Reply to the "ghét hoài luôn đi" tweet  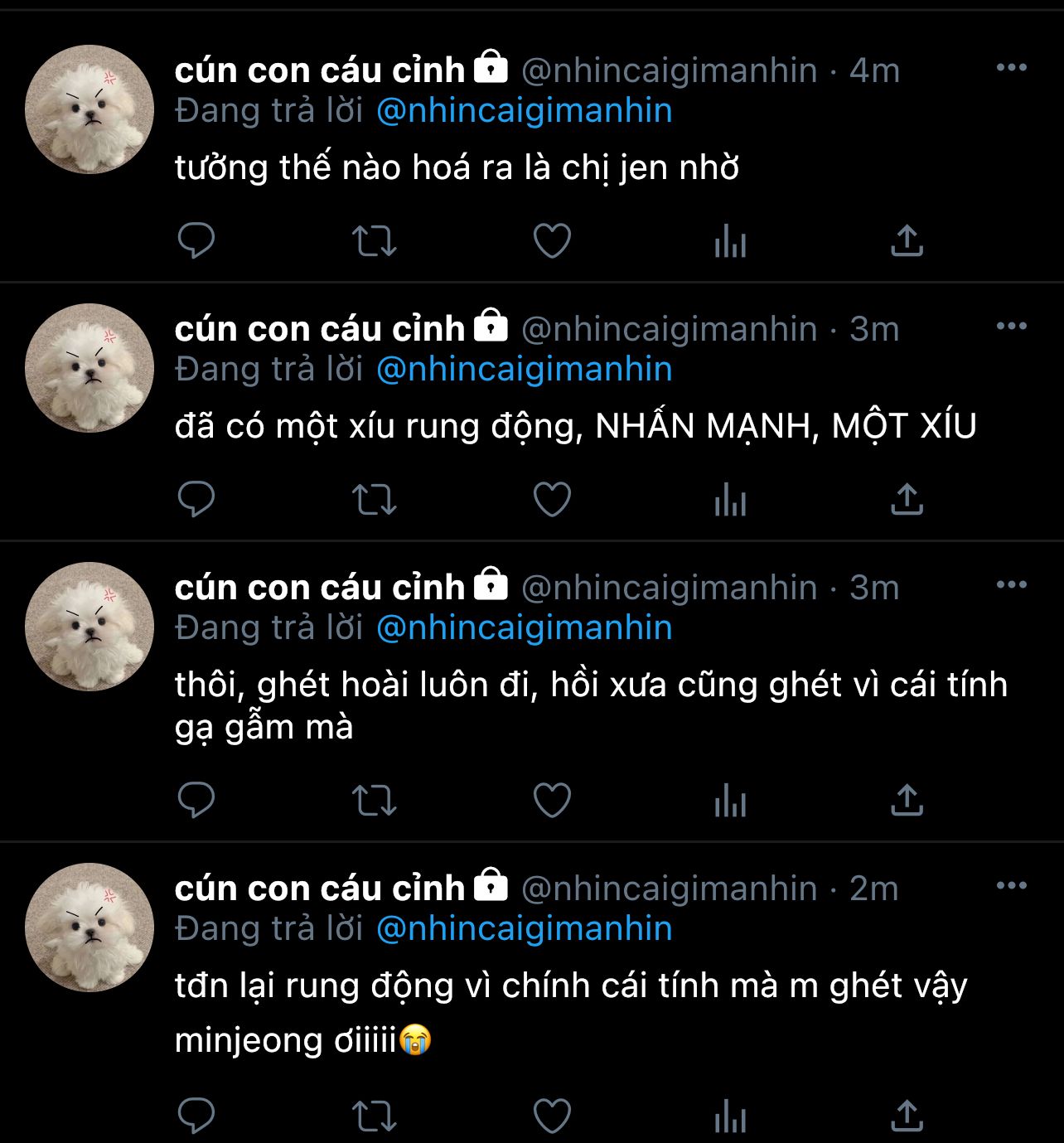[x=196, y=801]
